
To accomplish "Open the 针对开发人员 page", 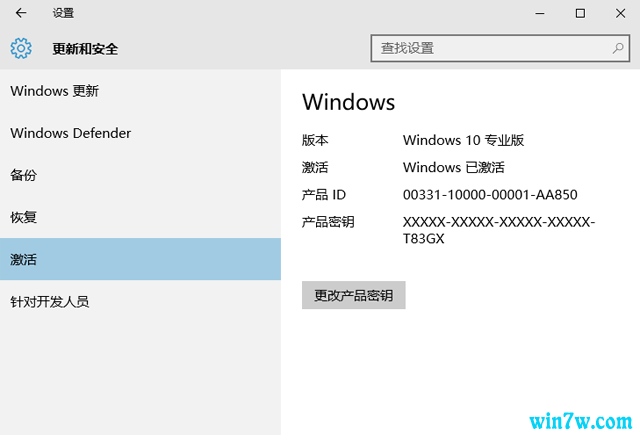I will (50, 301).
